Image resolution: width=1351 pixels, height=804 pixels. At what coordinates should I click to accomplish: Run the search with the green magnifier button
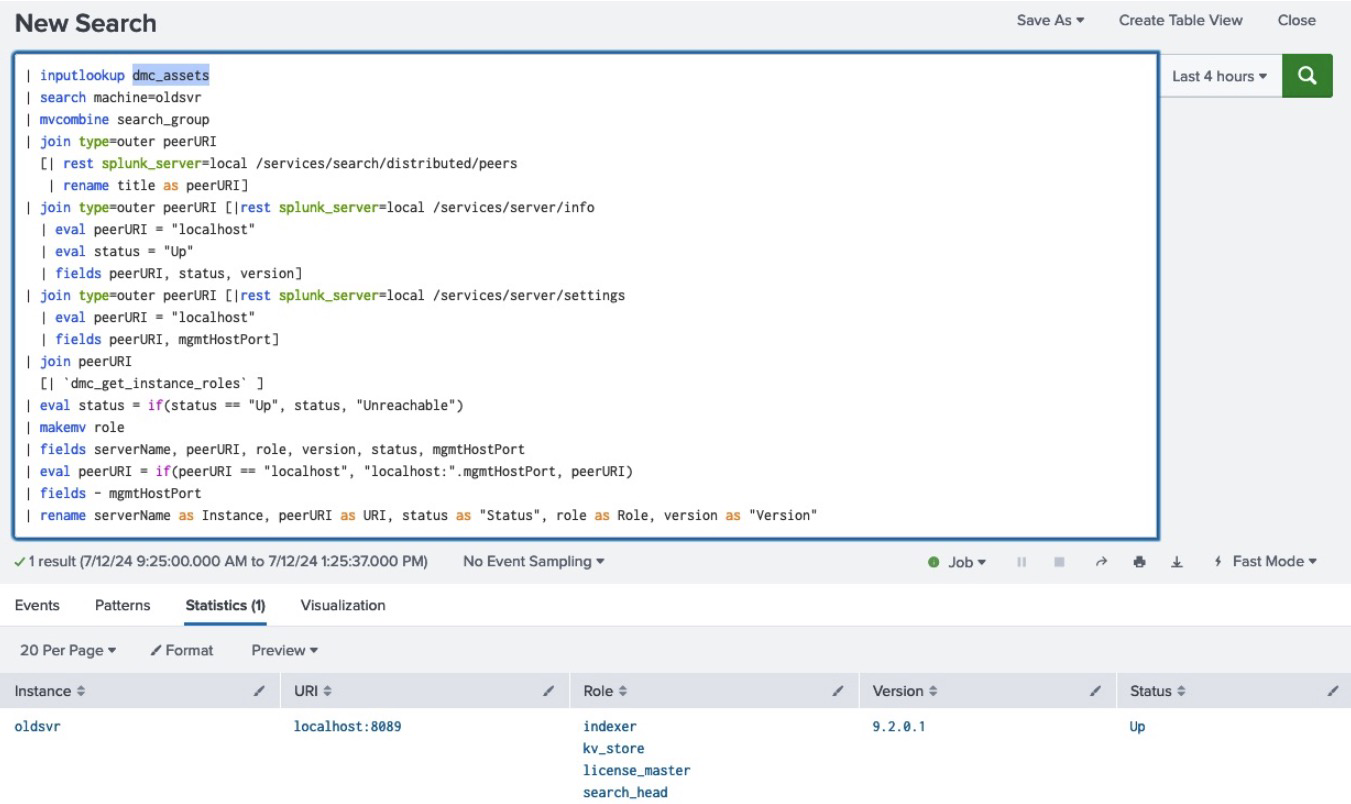(1307, 76)
